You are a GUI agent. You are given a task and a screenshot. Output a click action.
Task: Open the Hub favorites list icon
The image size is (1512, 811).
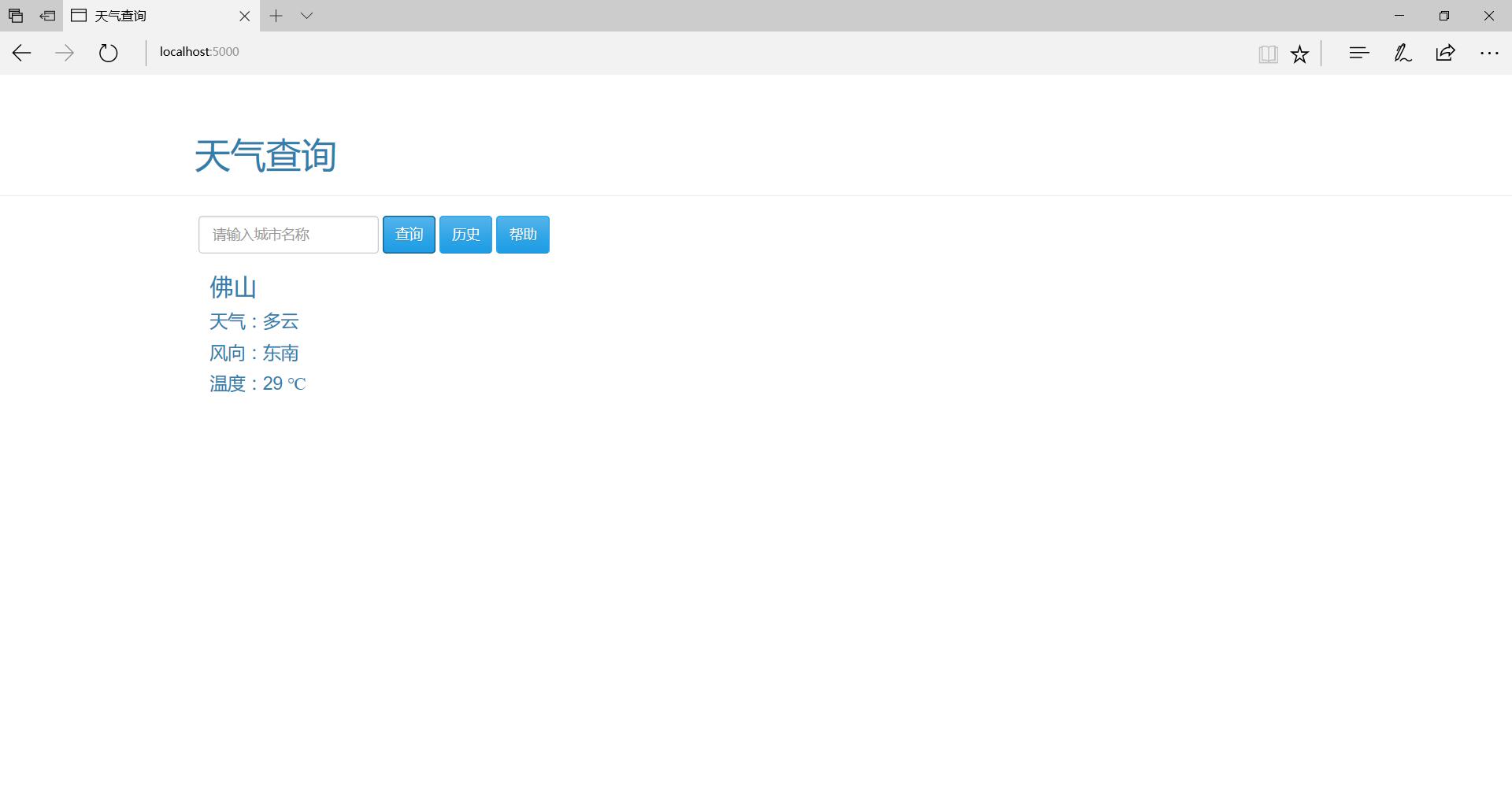(1359, 53)
